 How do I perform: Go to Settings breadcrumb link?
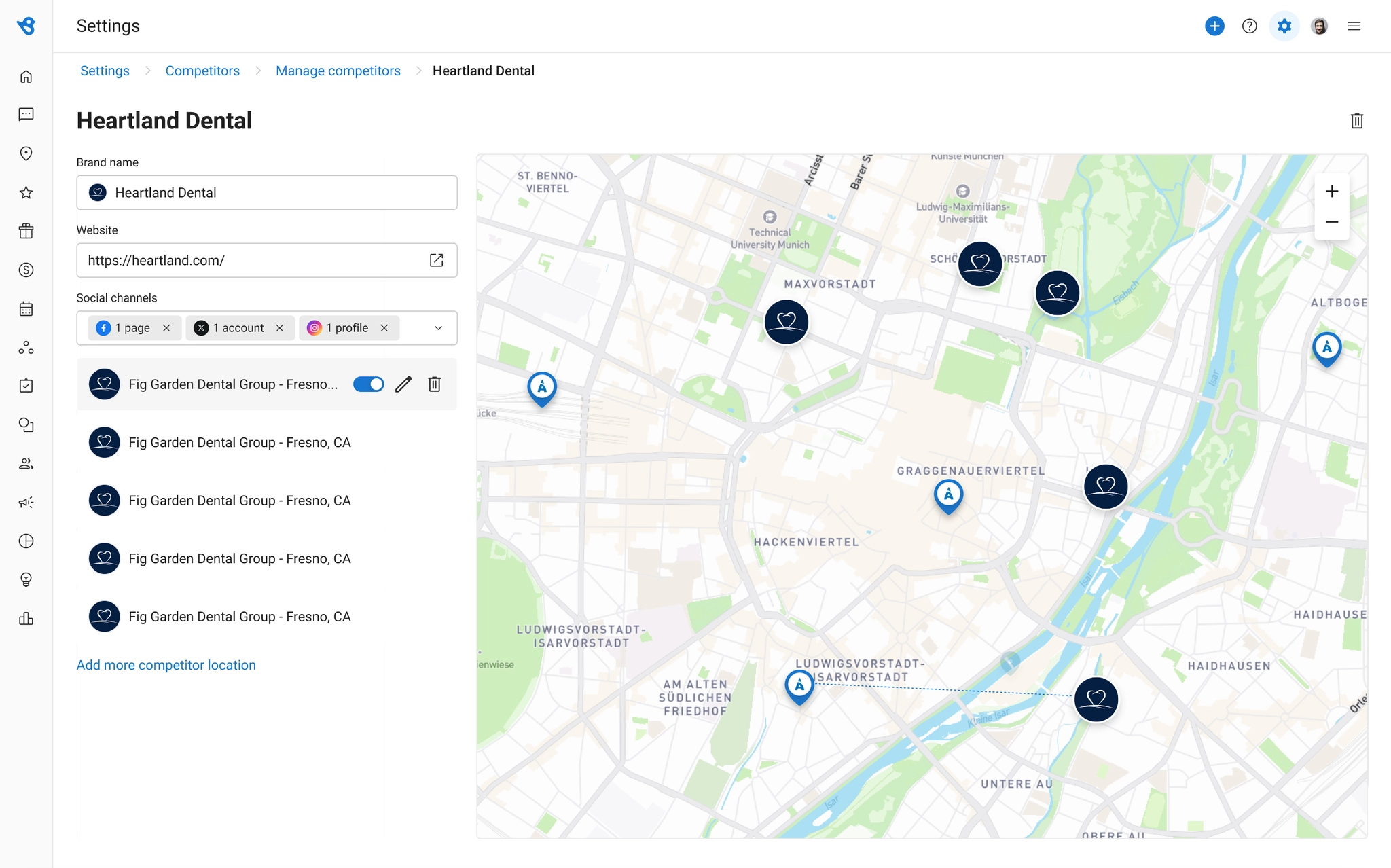click(x=105, y=71)
